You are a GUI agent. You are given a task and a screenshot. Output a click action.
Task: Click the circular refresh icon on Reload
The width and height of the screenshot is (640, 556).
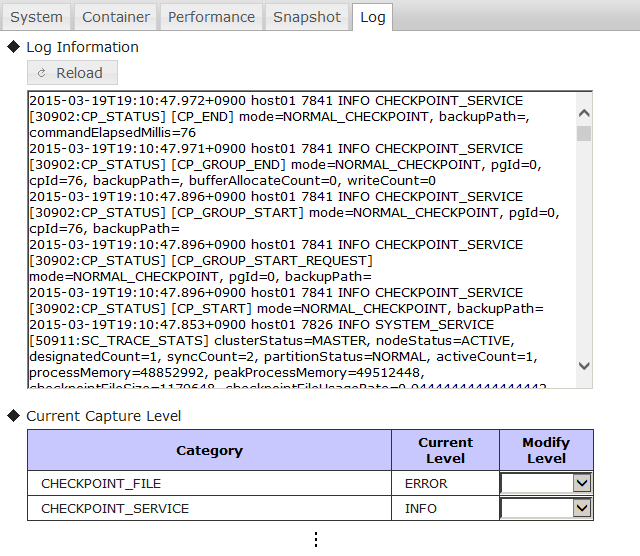(41, 73)
